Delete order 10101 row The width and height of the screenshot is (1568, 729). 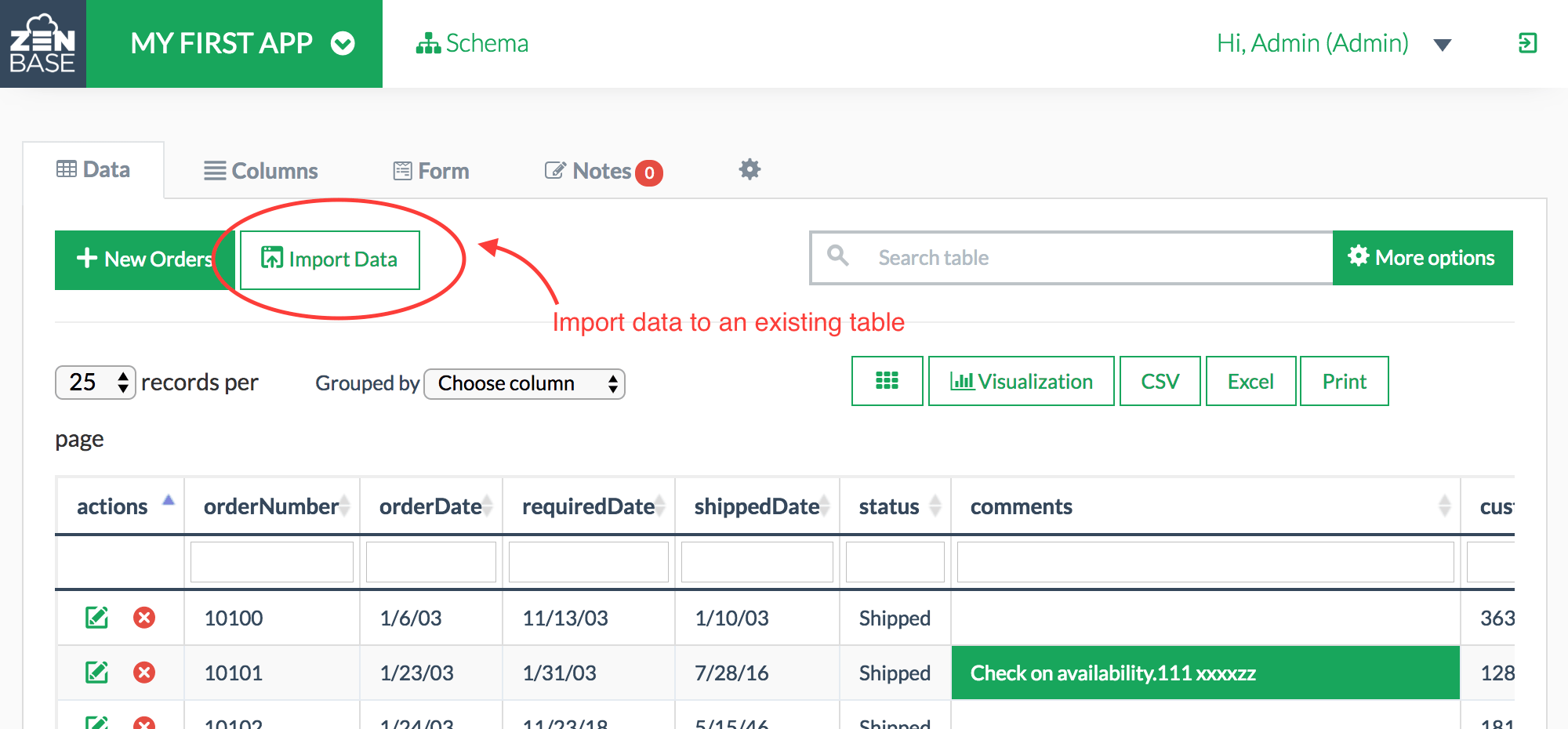coord(144,673)
